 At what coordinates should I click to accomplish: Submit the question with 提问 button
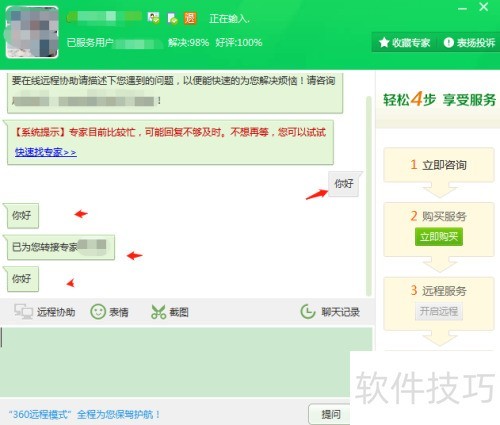[x=329, y=414]
